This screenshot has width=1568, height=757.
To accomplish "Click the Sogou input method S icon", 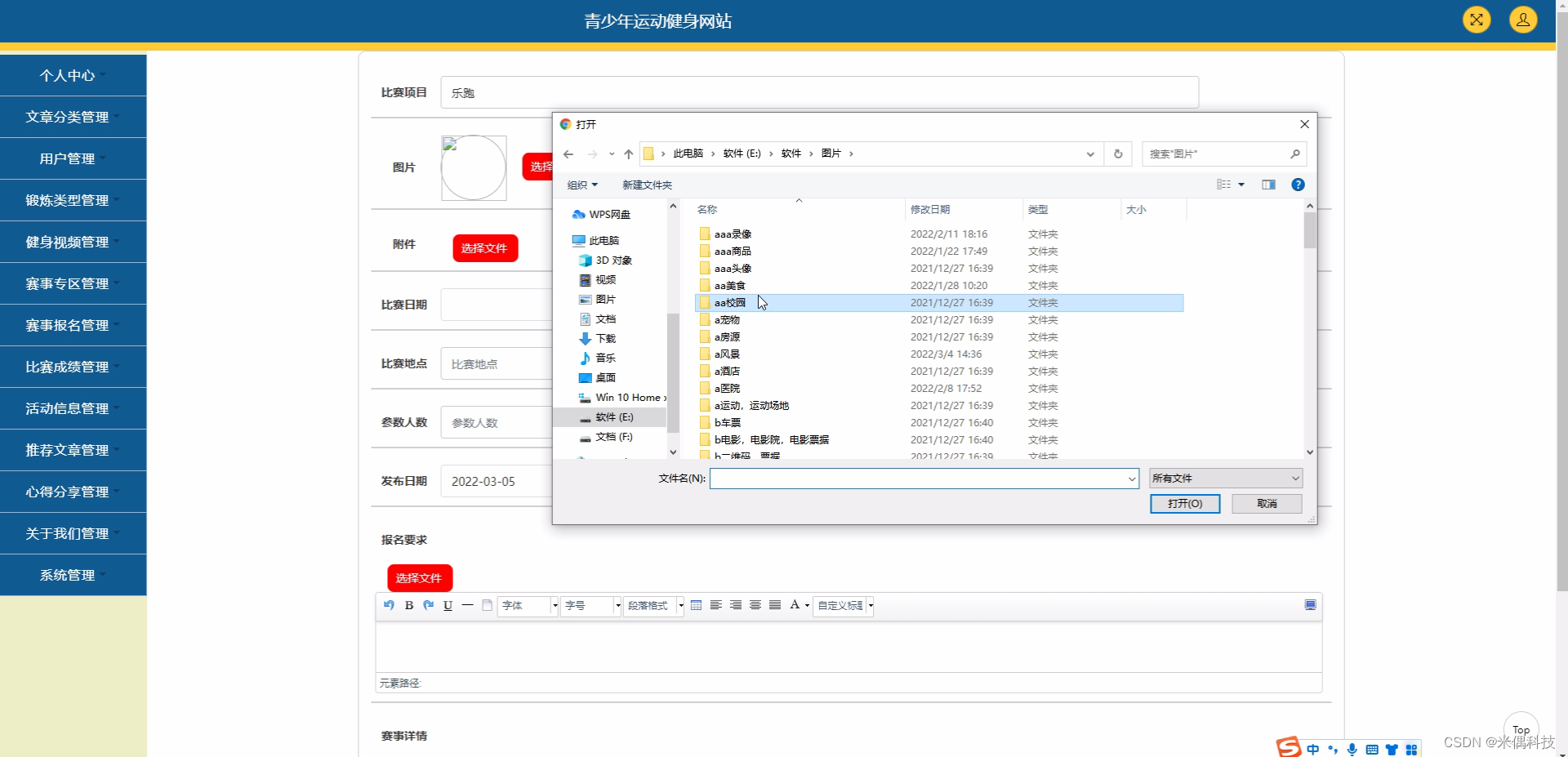I will tap(1289, 747).
